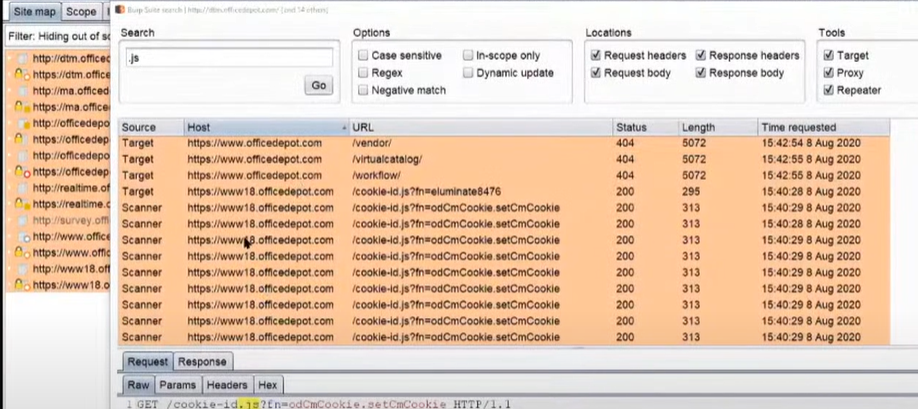Select the /vendor/ result row

(504, 143)
